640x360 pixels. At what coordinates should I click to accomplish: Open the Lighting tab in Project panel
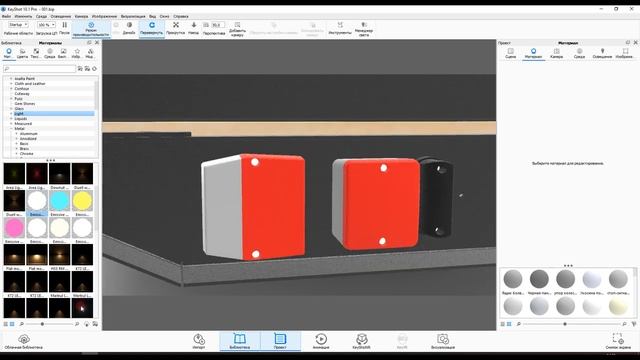[602, 53]
